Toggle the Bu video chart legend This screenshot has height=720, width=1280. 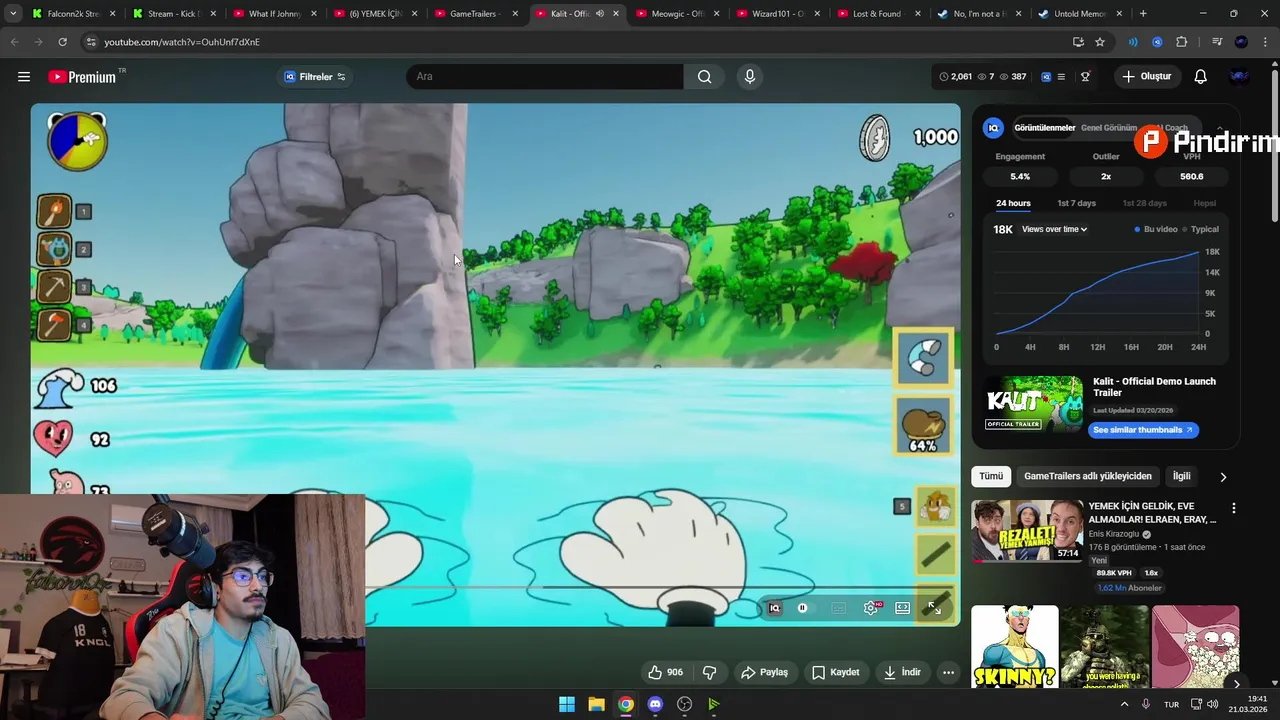(1156, 229)
